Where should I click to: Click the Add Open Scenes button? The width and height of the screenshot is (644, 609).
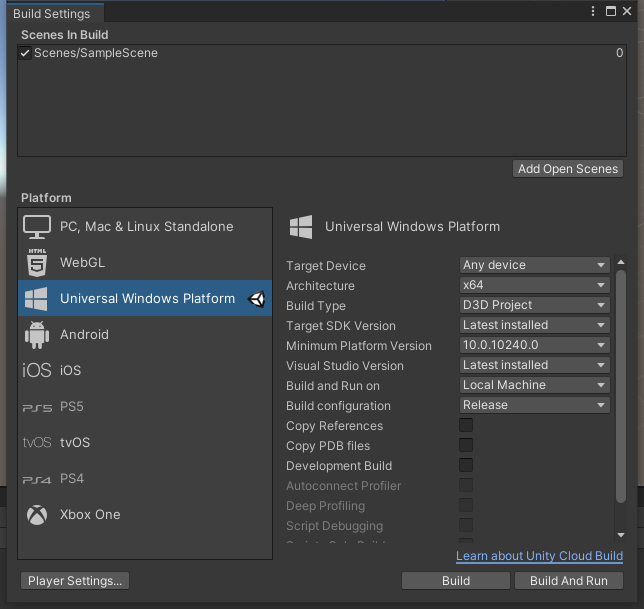(568, 169)
